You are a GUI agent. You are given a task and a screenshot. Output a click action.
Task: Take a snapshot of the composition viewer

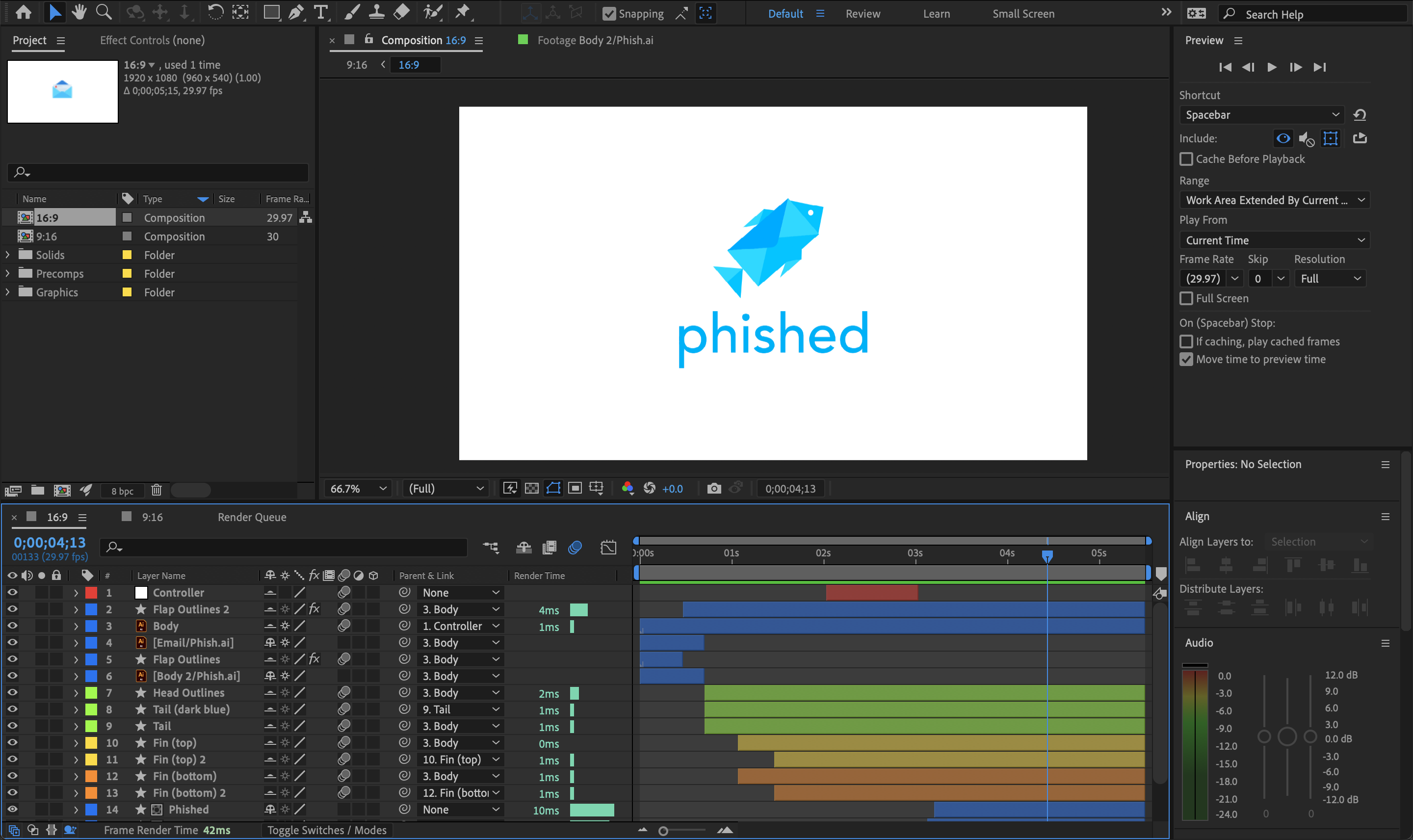point(714,488)
